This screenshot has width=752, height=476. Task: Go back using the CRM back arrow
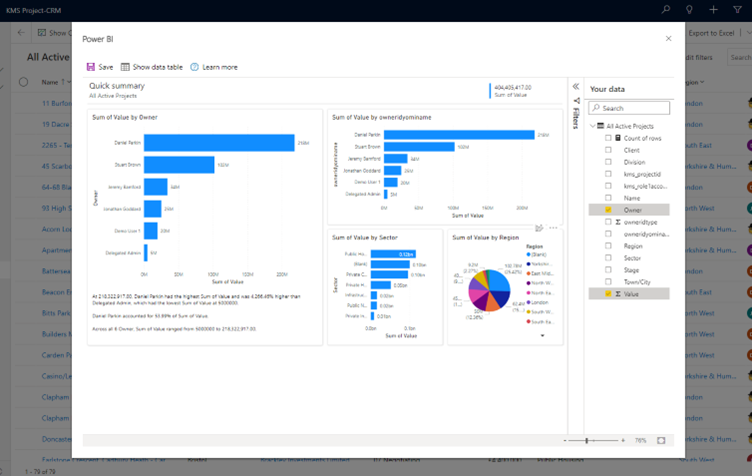tap(21, 33)
